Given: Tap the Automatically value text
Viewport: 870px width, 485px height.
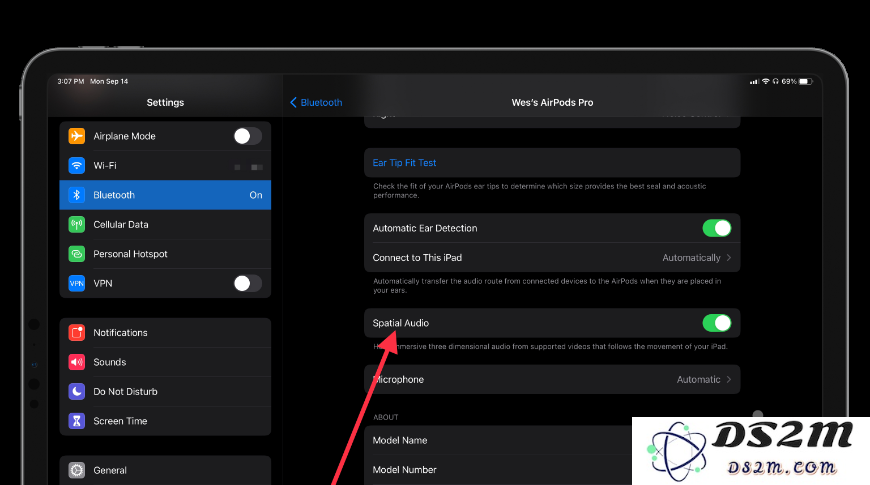Looking at the screenshot, I should [691, 257].
